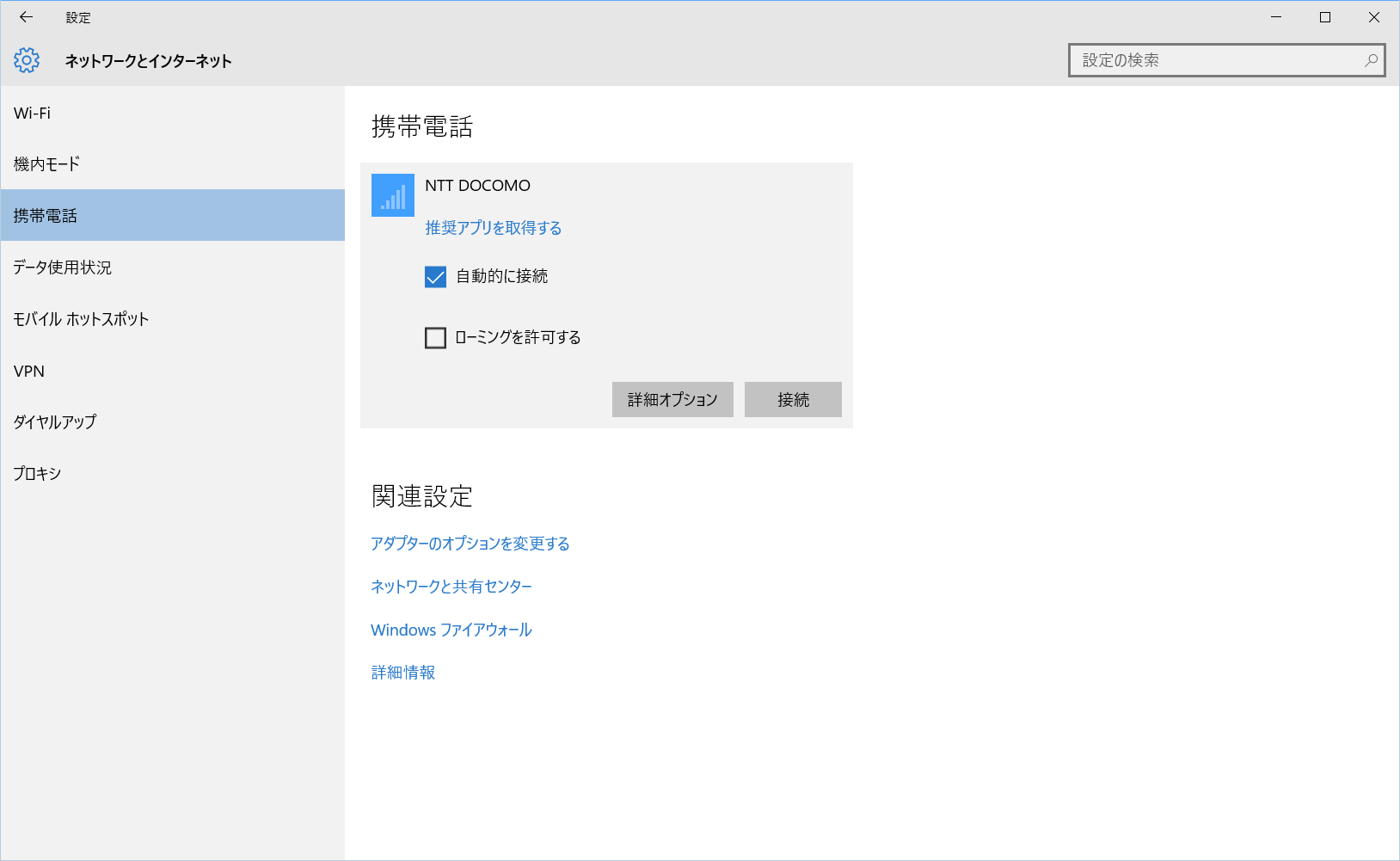
Task: Click the back arrow in title bar
Action: click(26, 17)
